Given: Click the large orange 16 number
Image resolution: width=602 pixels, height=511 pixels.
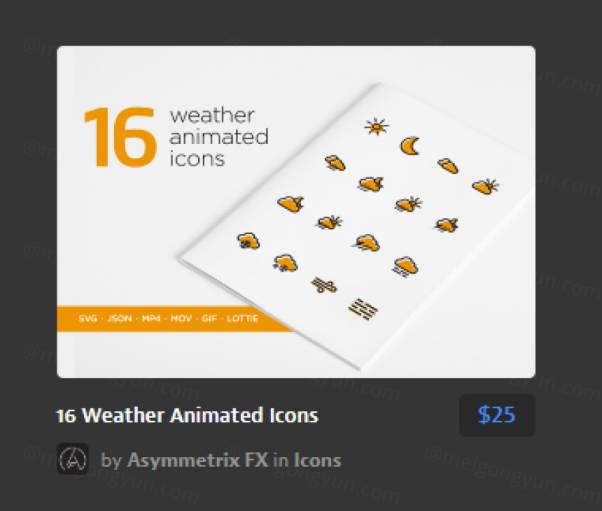Looking at the screenshot, I should coord(120,137).
